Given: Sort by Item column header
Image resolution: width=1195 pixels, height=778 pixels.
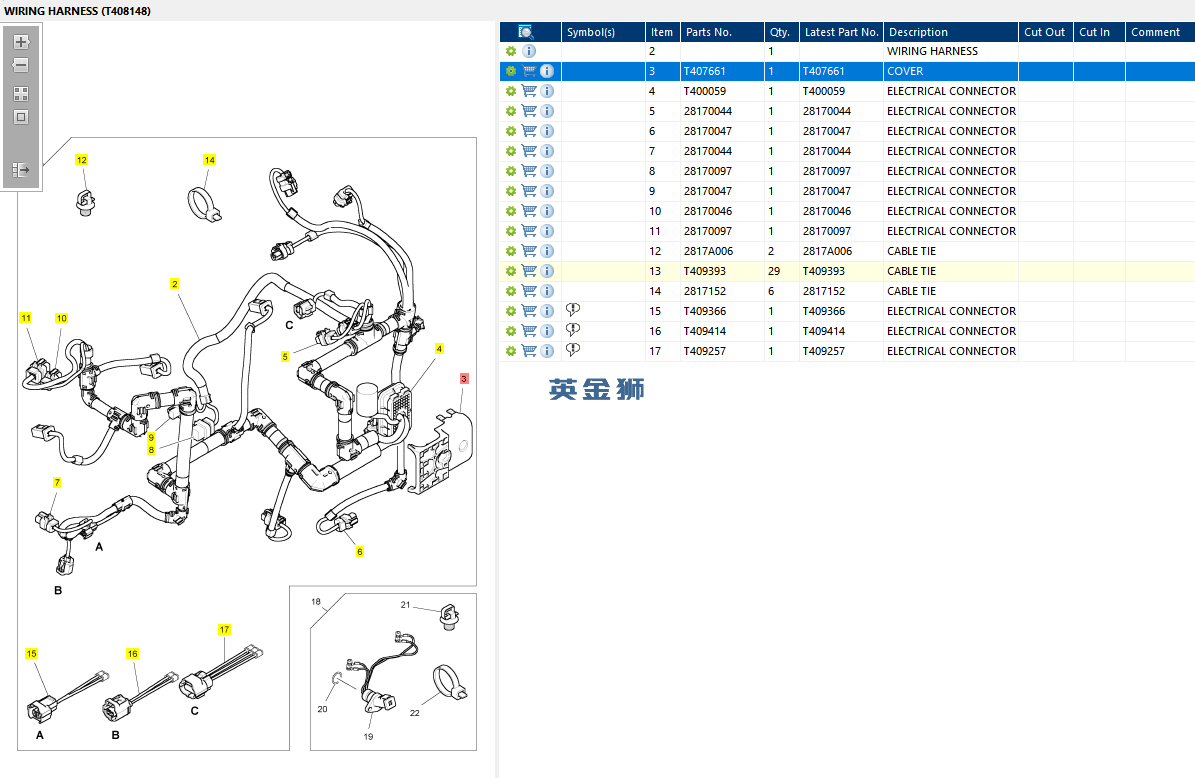Looking at the screenshot, I should click(x=662, y=32).
